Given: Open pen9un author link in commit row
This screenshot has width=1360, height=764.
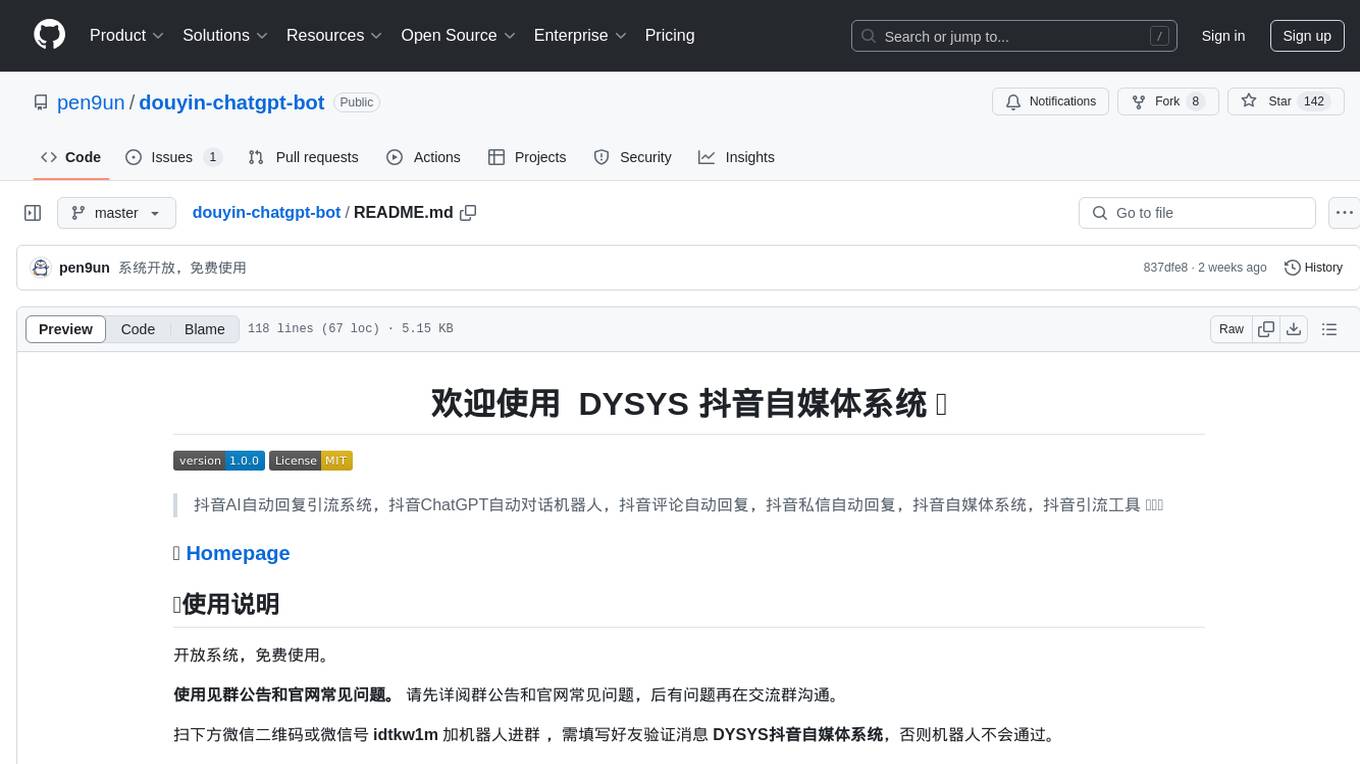Looking at the screenshot, I should pyautogui.click(x=84, y=268).
